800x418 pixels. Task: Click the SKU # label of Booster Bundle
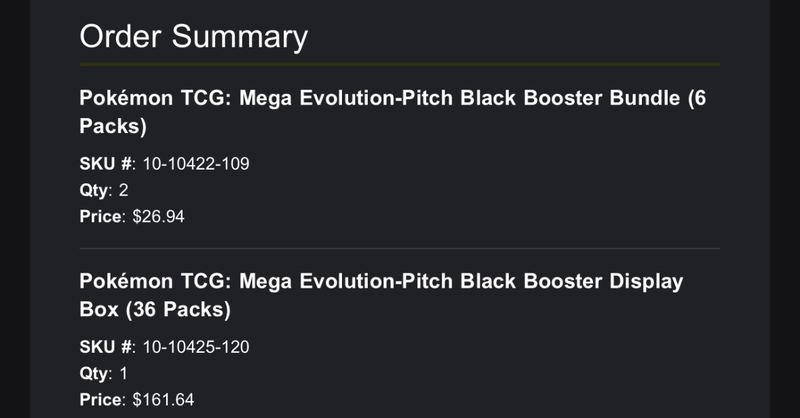tap(106, 164)
